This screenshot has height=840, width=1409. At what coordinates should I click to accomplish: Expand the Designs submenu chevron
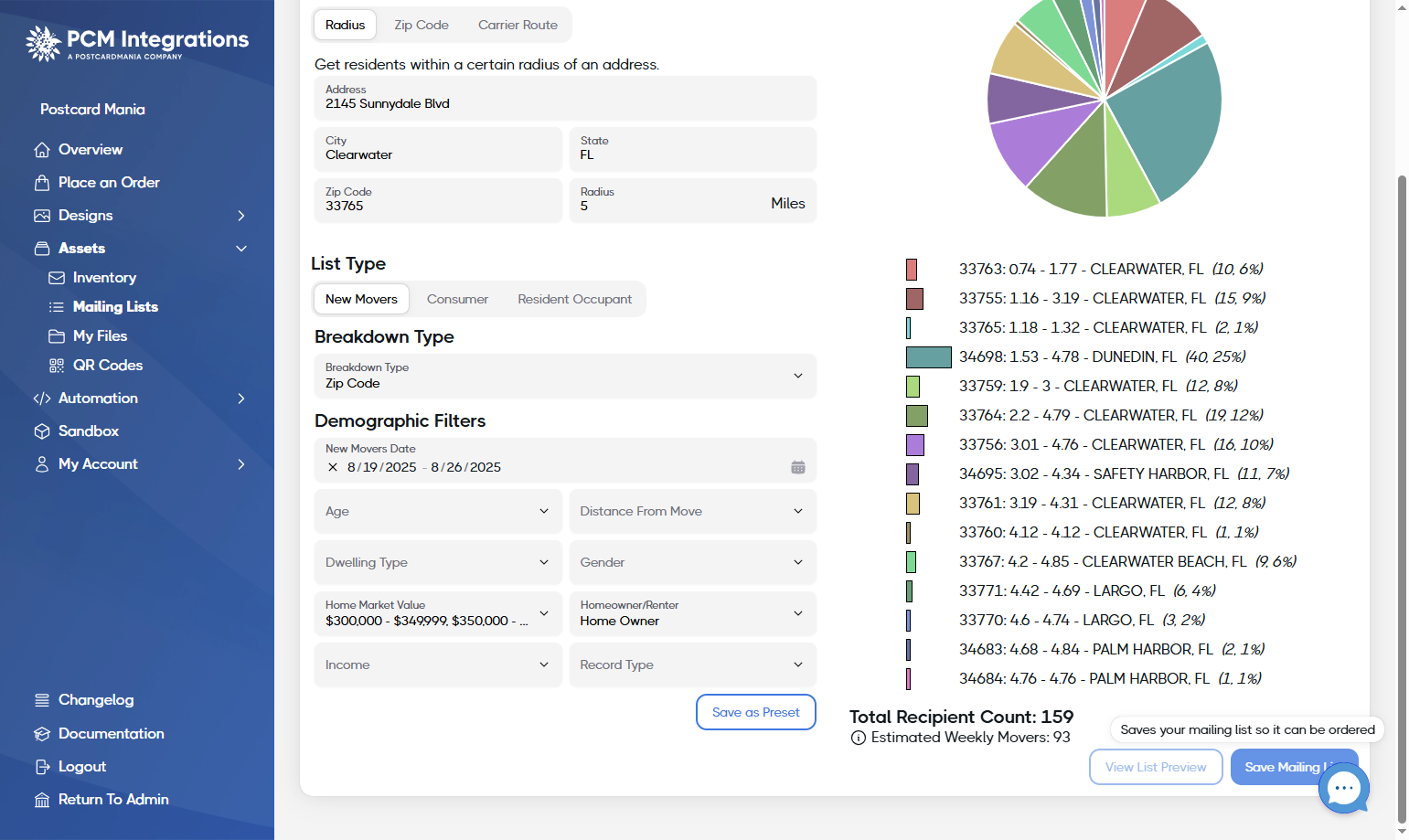241,216
